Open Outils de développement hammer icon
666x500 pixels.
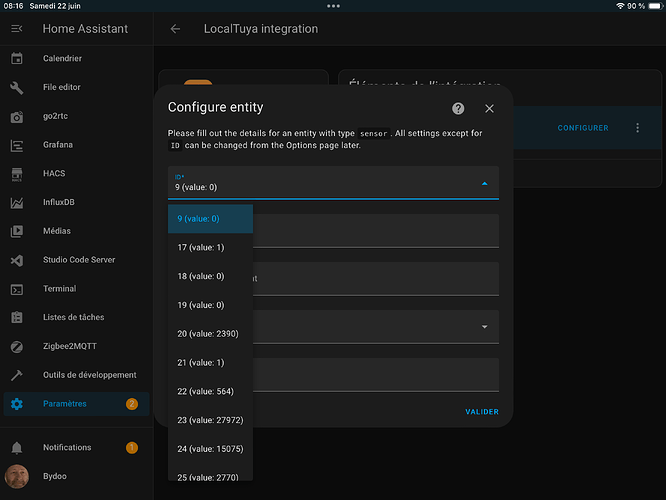click(17, 375)
